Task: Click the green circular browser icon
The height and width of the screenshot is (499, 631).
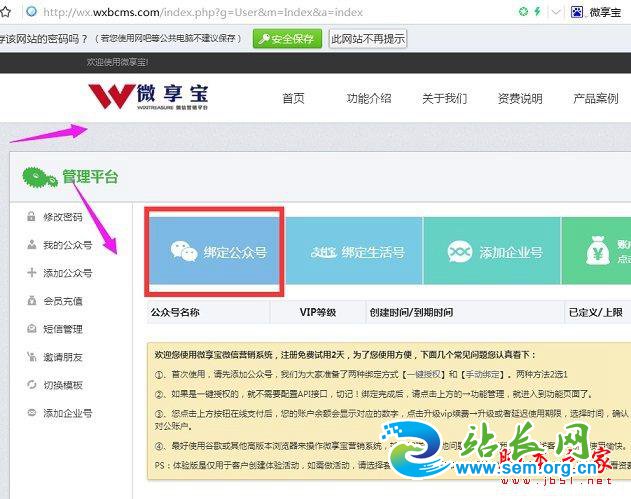Action: pyautogui.click(x=523, y=12)
